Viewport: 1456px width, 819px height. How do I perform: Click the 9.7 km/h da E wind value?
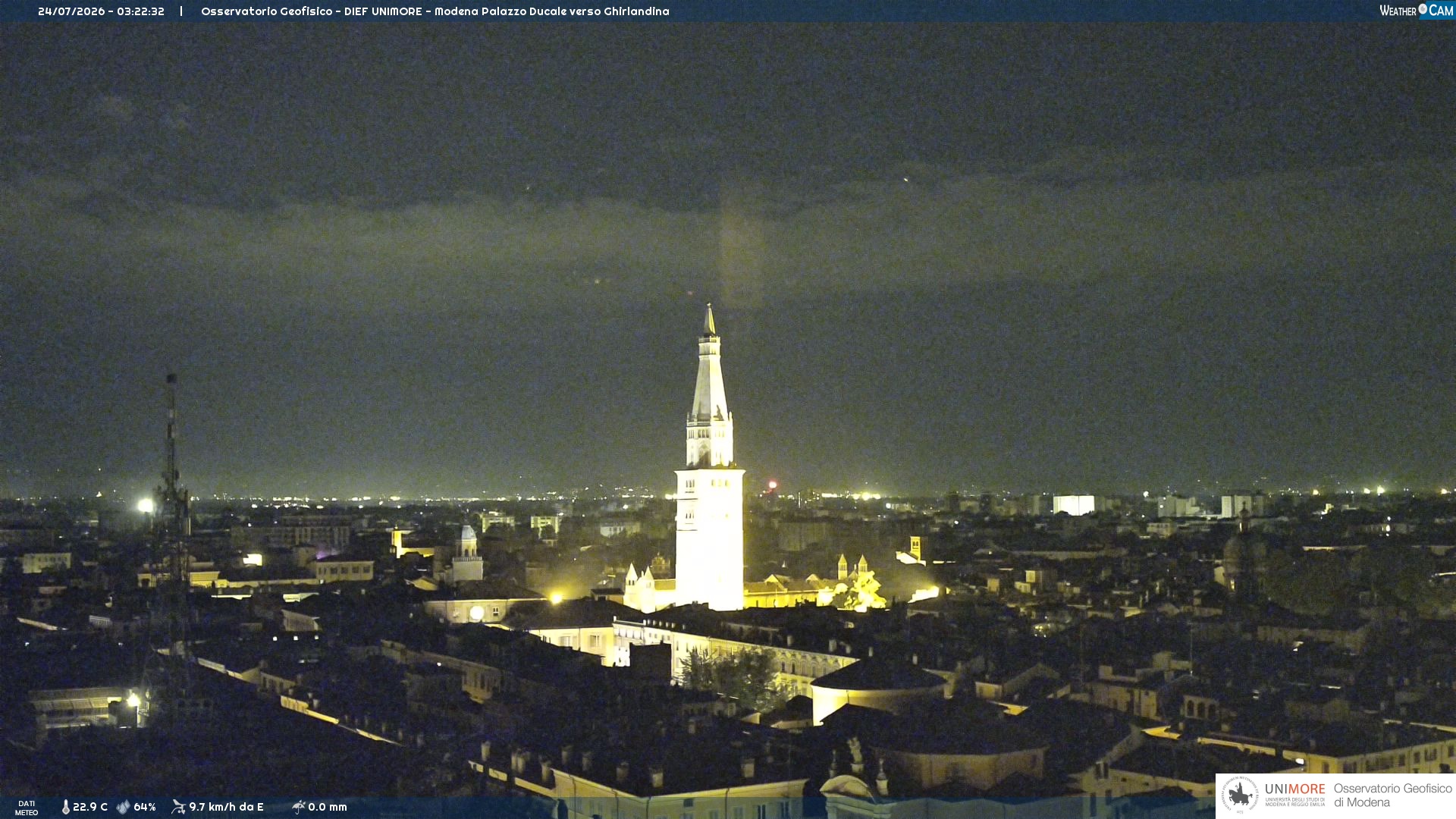tap(226, 807)
